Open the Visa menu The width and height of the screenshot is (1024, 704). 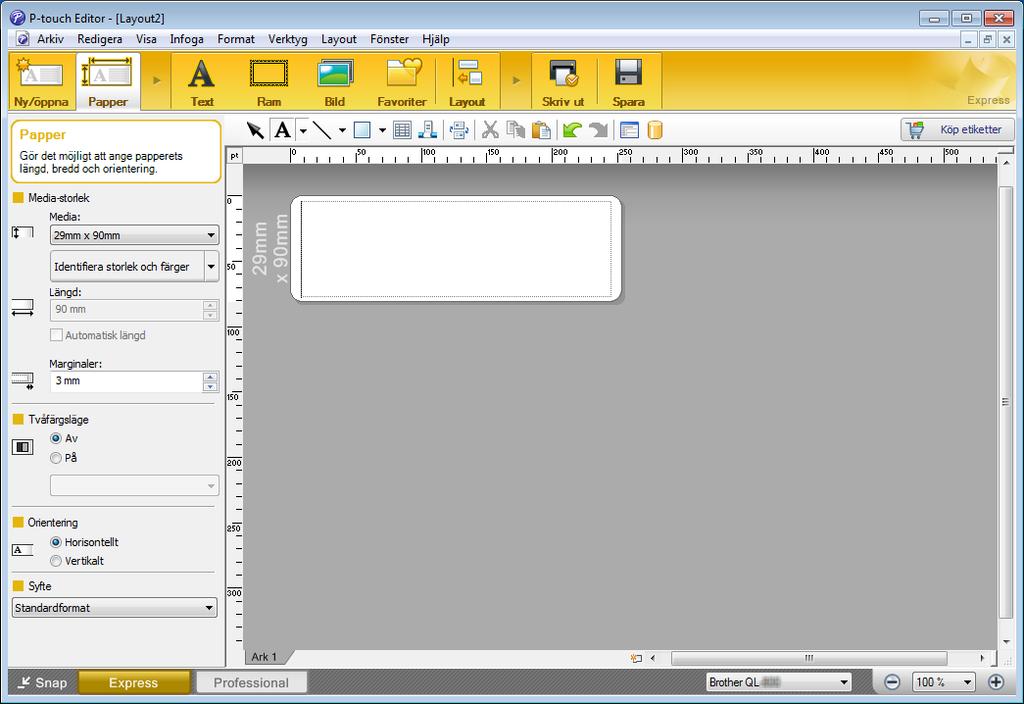tap(146, 39)
